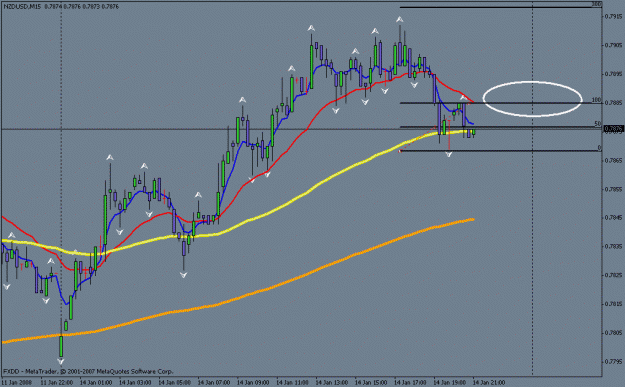The height and width of the screenshot is (387, 625).
Task: Click the up fractal arrow above the highest candle
Action: 399,19
